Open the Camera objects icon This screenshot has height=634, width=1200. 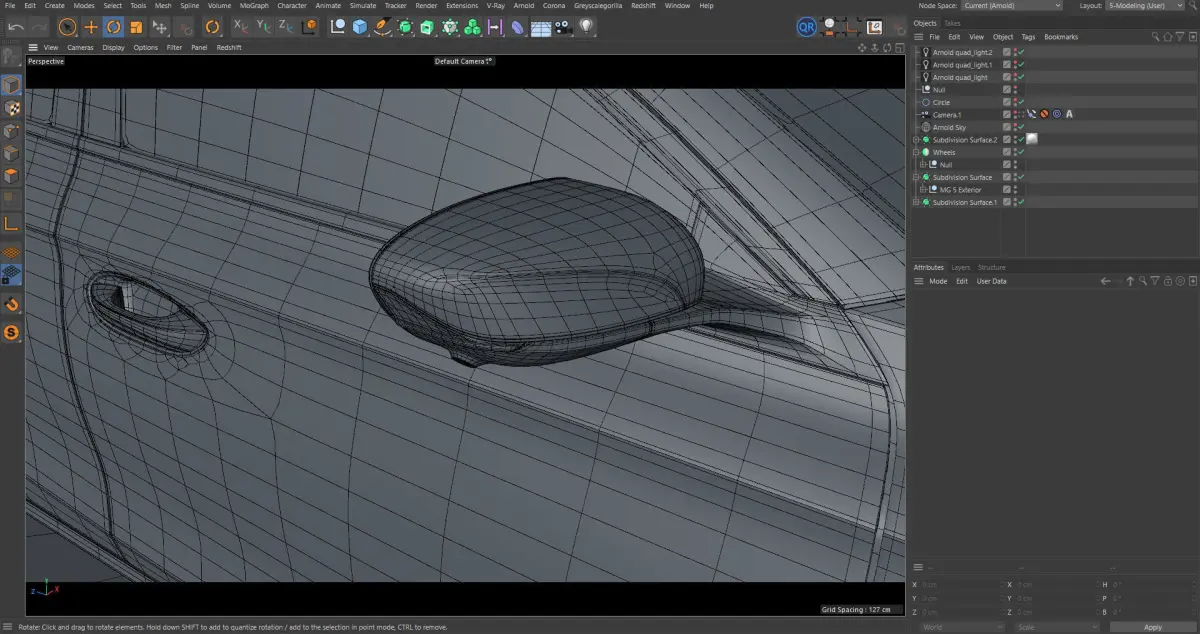point(564,27)
